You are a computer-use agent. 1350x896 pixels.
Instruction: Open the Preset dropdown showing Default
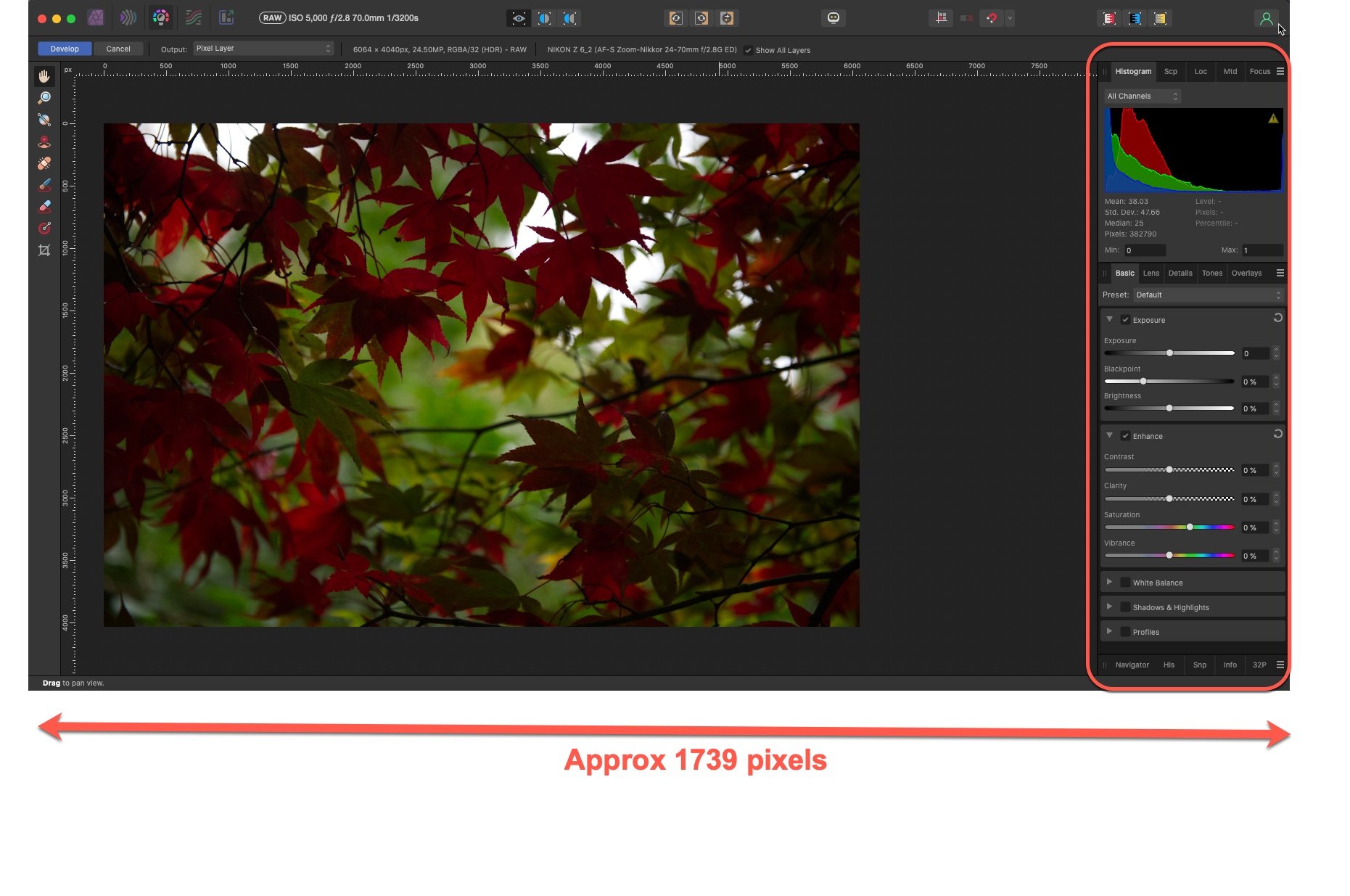click(x=1206, y=295)
